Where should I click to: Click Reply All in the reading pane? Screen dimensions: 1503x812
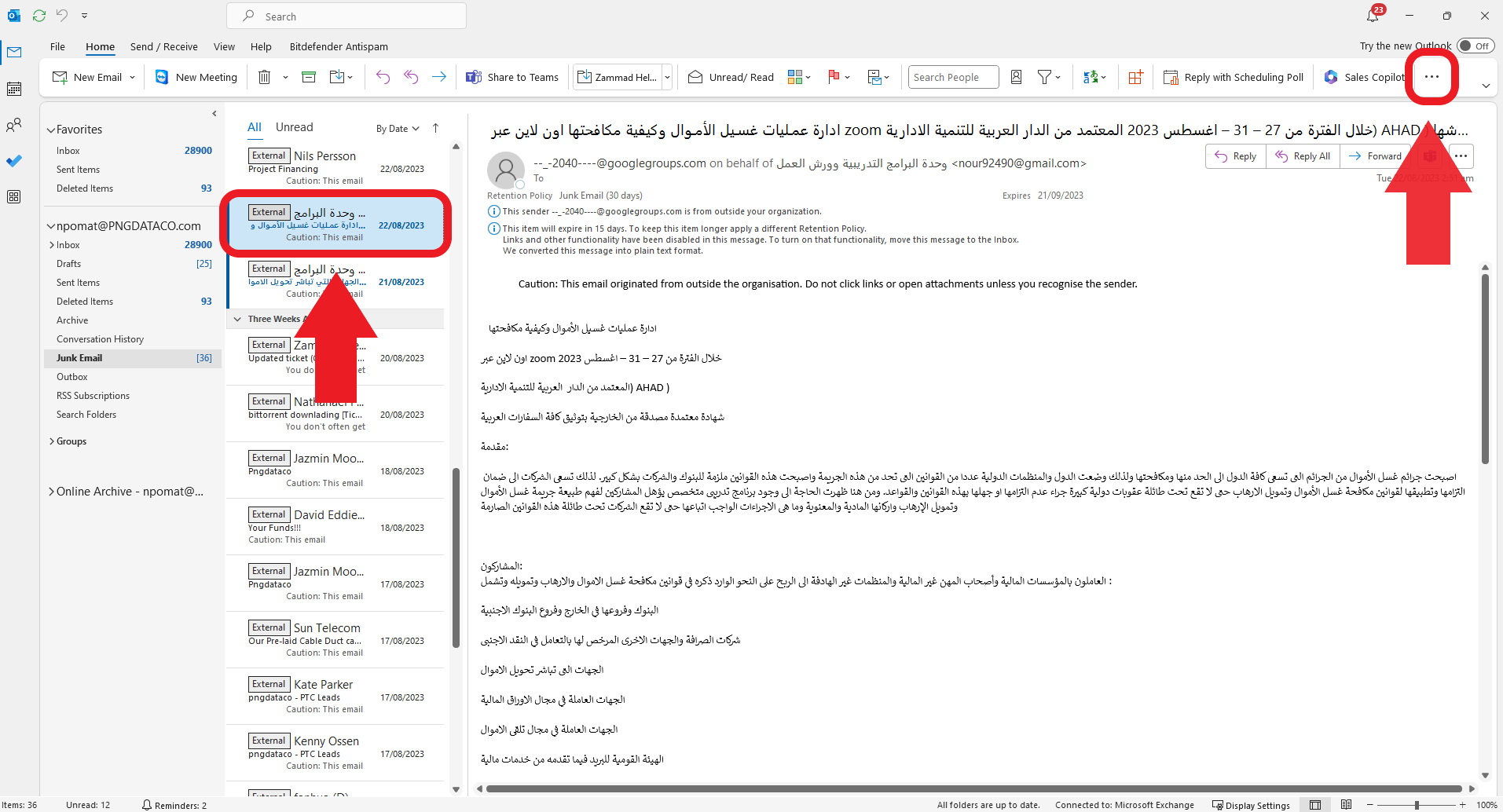1303,156
